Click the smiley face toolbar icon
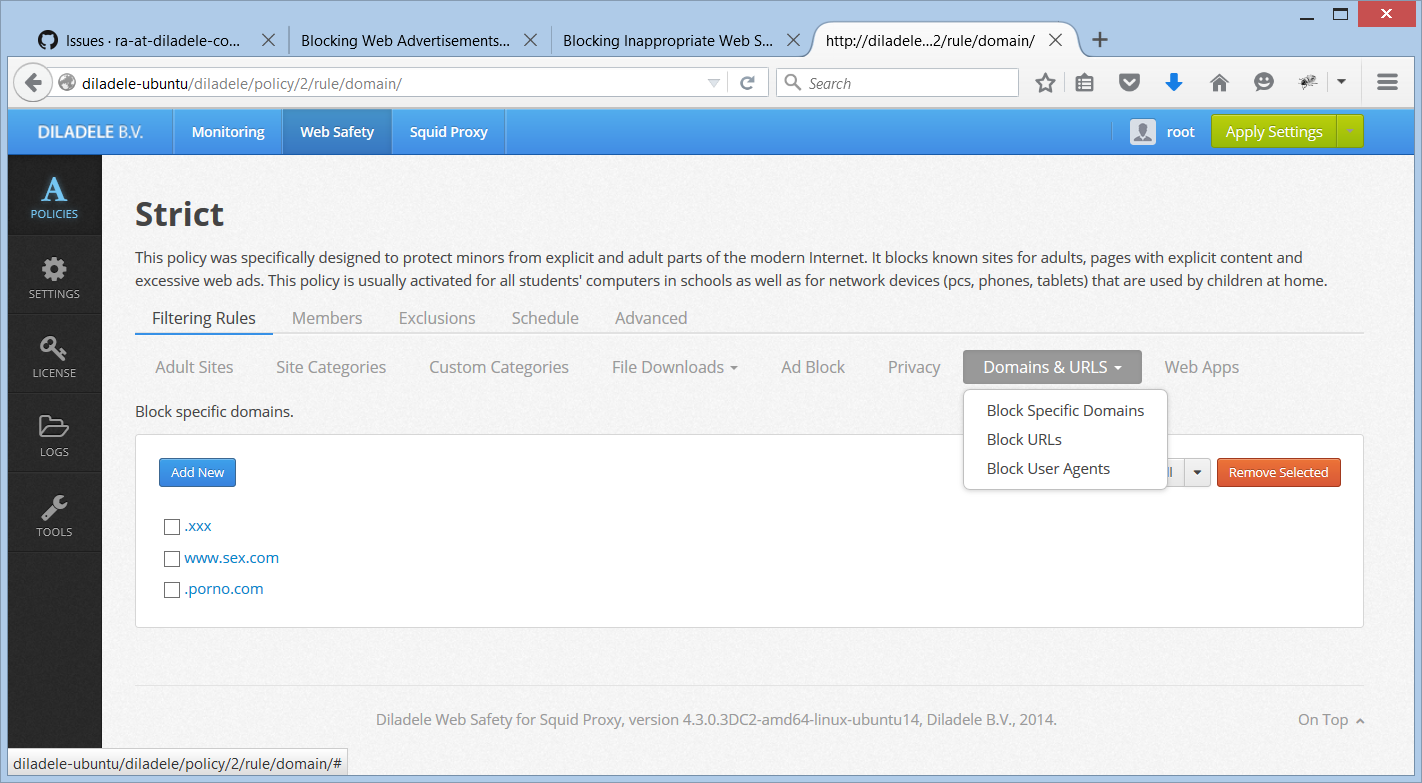 click(1264, 83)
